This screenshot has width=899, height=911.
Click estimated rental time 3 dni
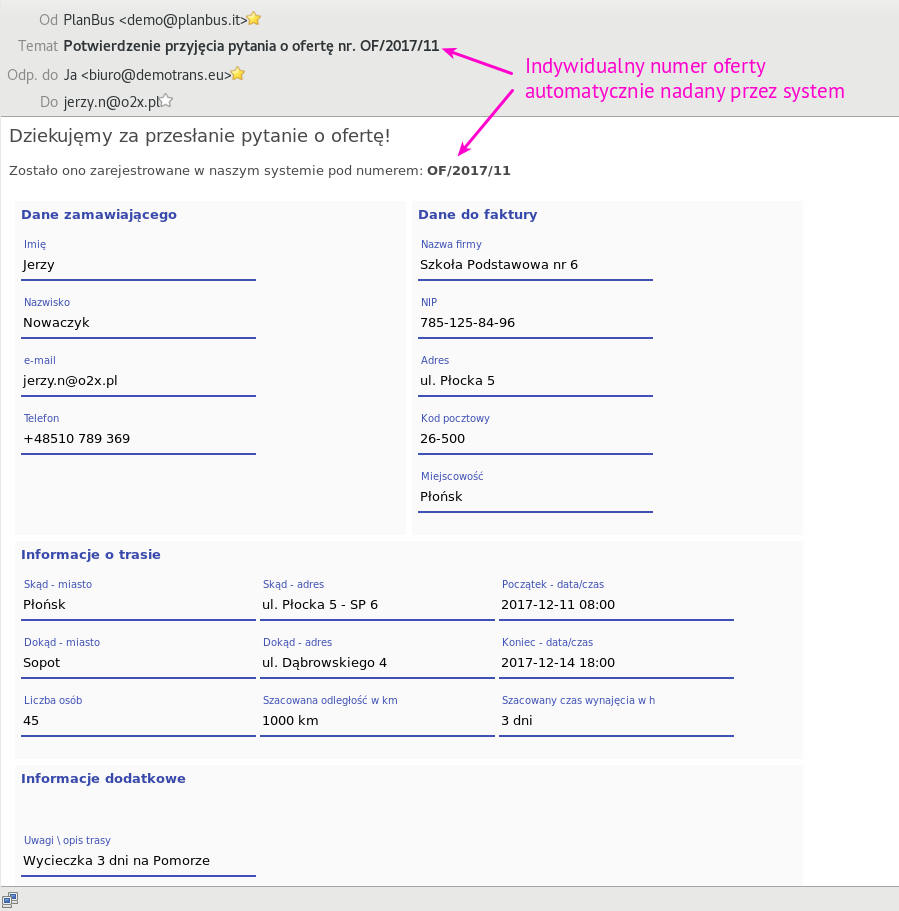[x=517, y=721]
